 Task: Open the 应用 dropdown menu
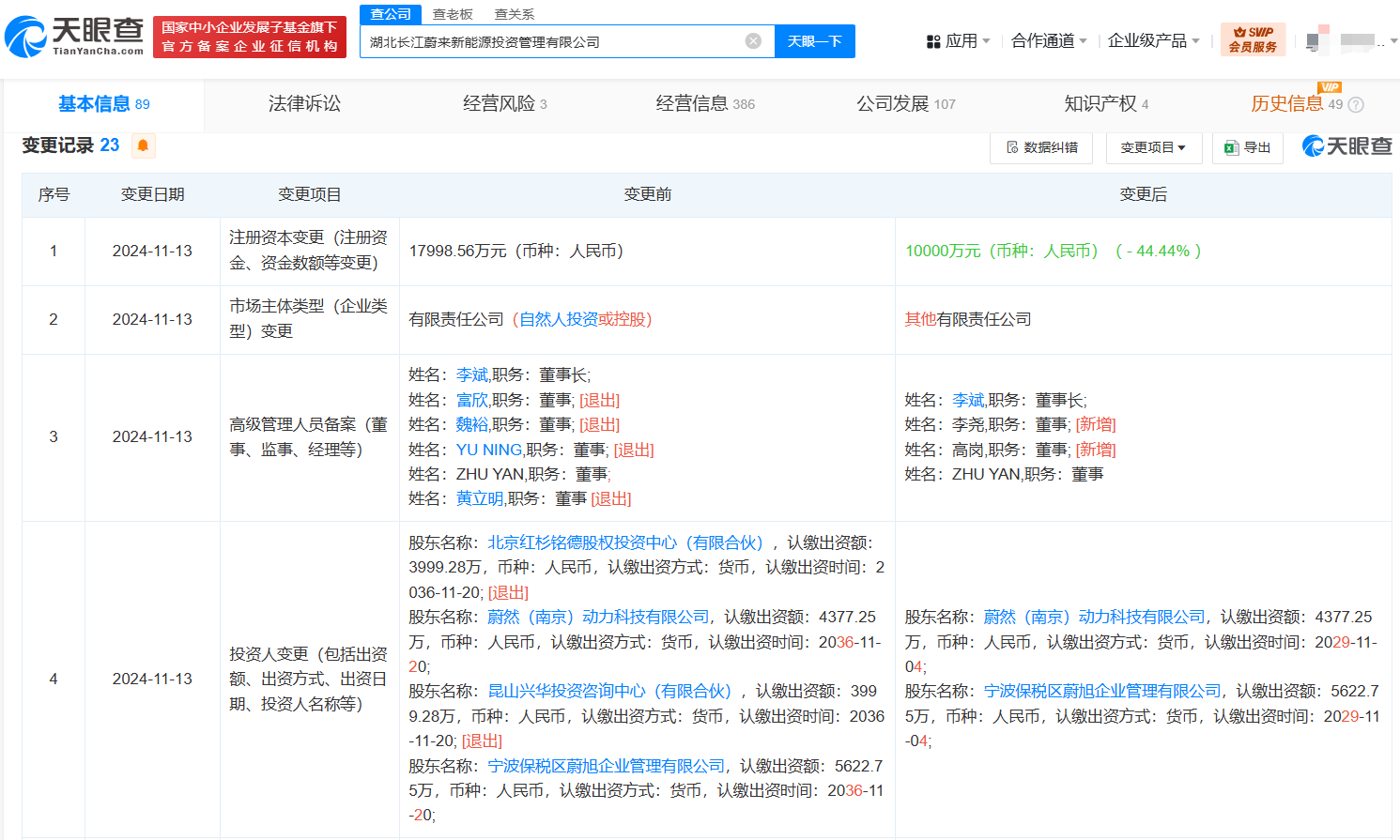tap(958, 41)
